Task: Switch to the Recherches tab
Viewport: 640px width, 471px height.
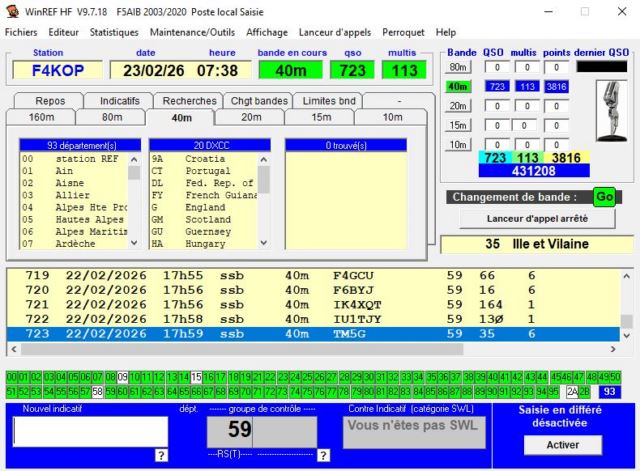Action: tap(189, 101)
